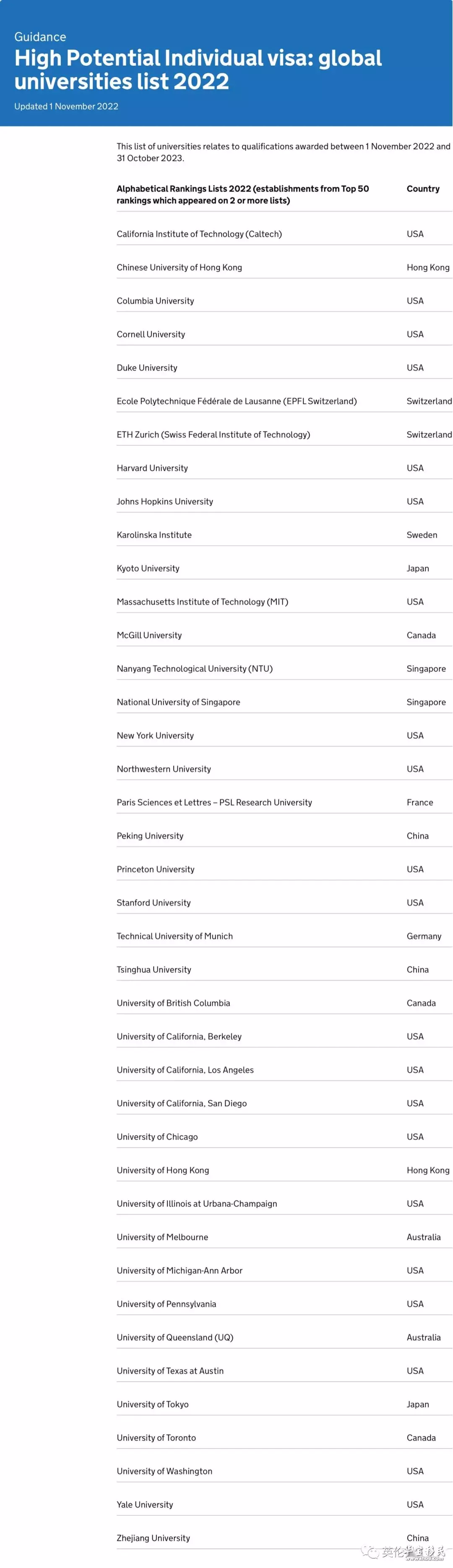Click the page title 'High Potential Individual visa'

coord(198,70)
